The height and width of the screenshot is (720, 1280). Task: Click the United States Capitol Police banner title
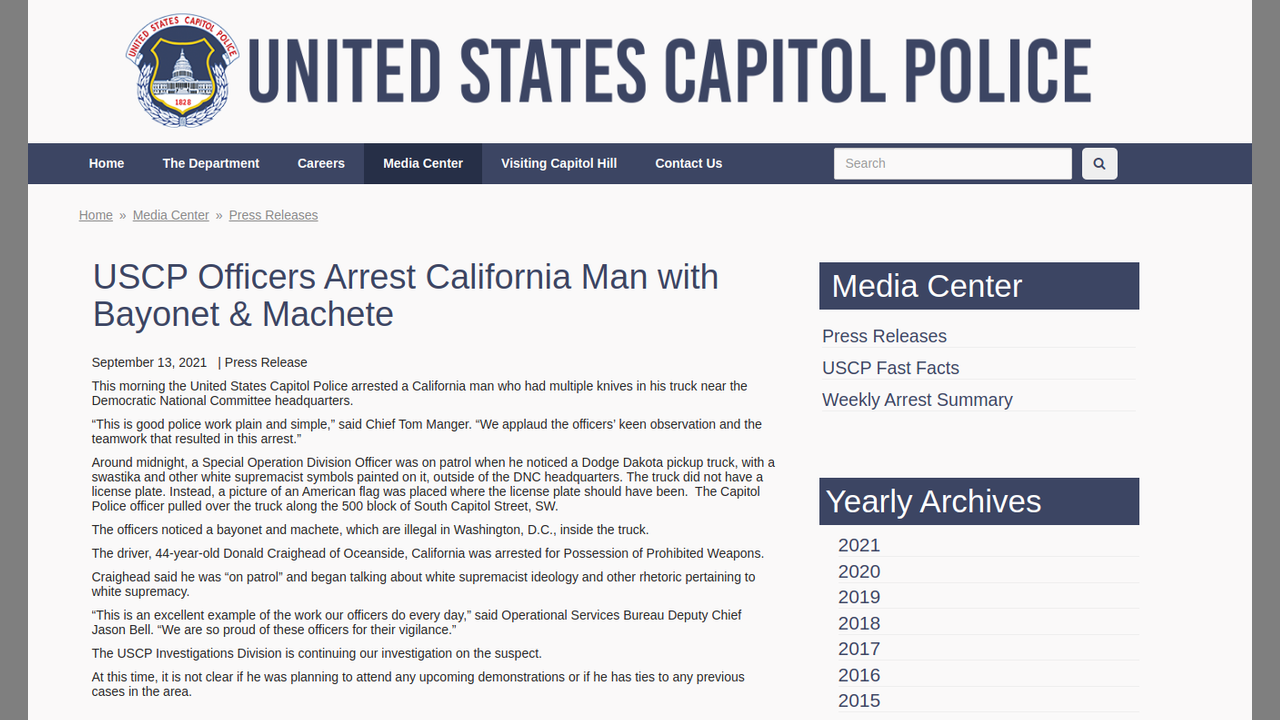669,71
